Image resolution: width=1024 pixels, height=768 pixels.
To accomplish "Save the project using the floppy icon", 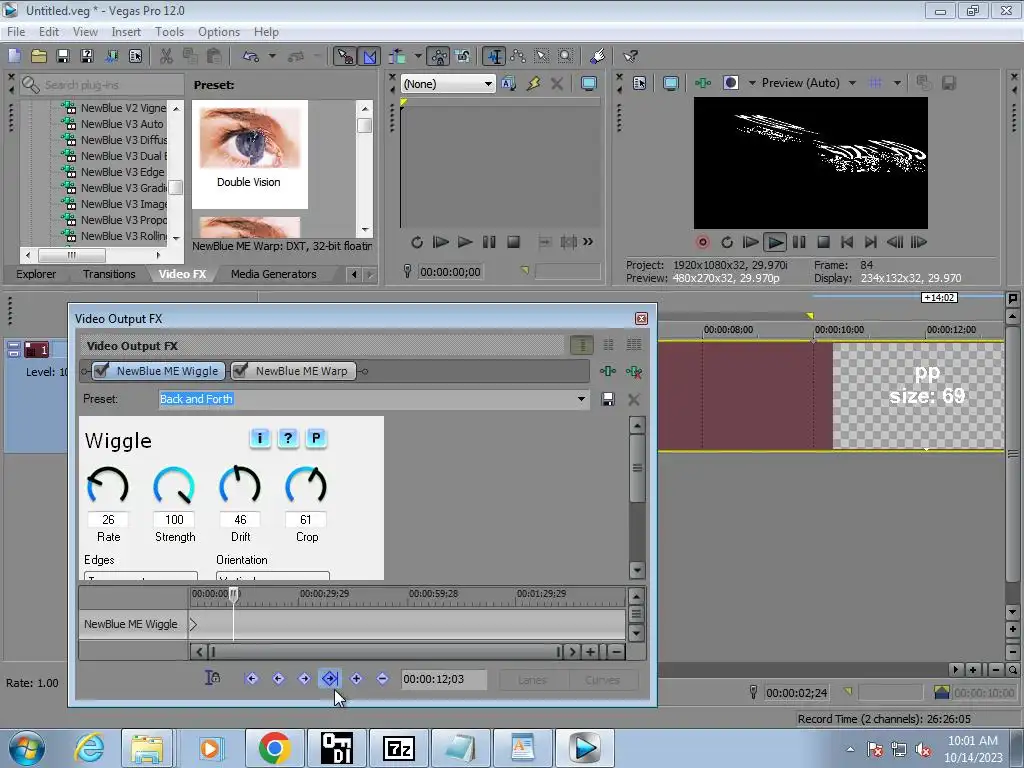I will click(63, 57).
